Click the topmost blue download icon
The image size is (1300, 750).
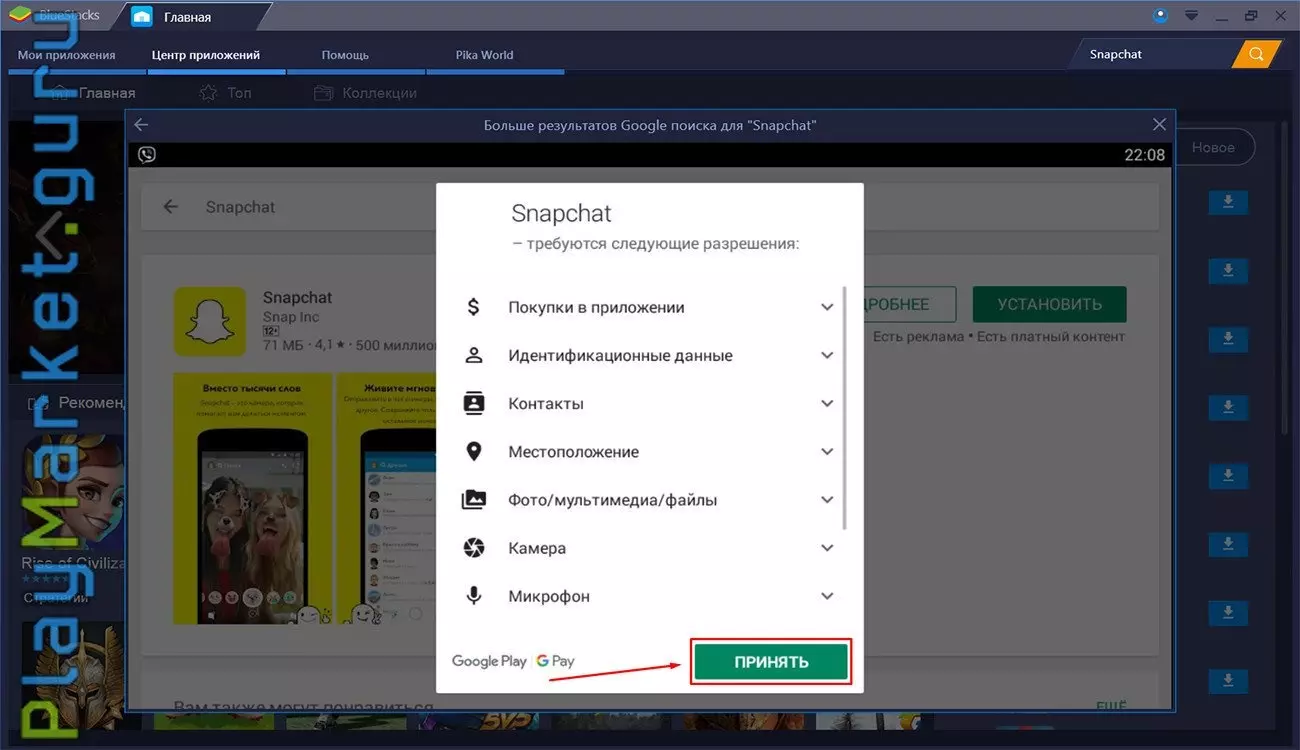point(1228,202)
